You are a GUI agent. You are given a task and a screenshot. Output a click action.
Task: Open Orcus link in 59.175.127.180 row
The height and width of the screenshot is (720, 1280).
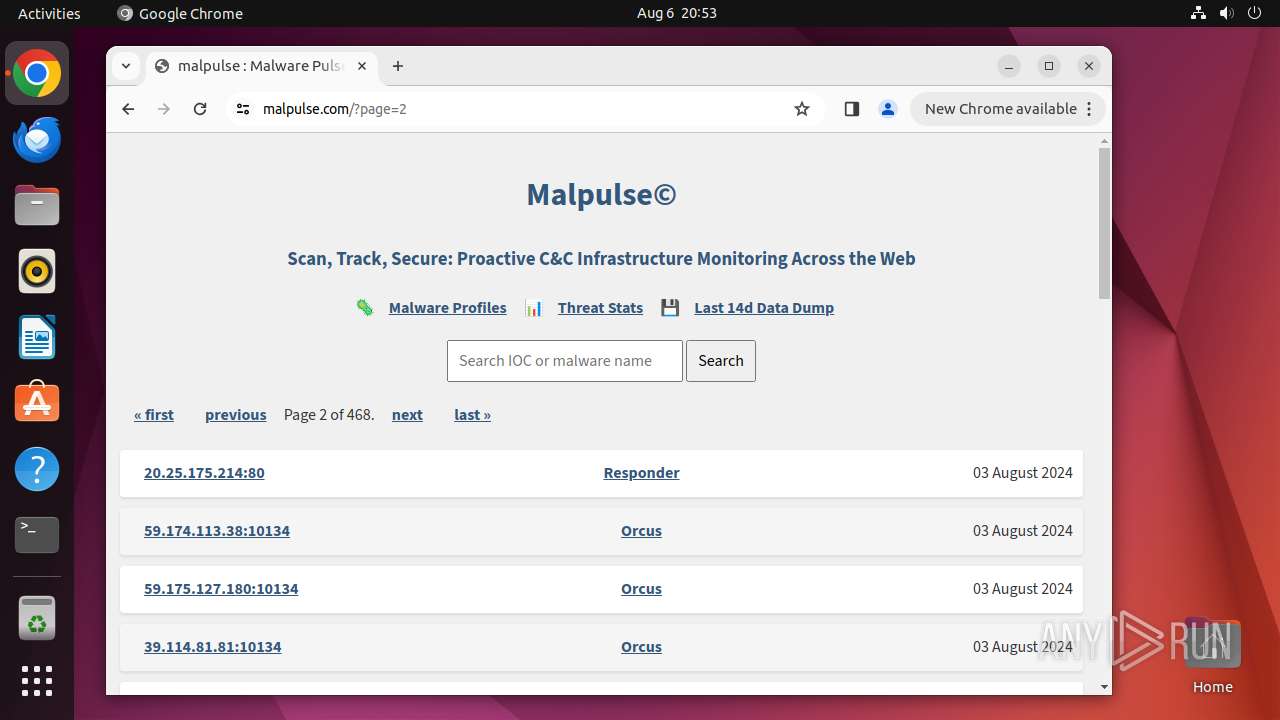[641, 589]
